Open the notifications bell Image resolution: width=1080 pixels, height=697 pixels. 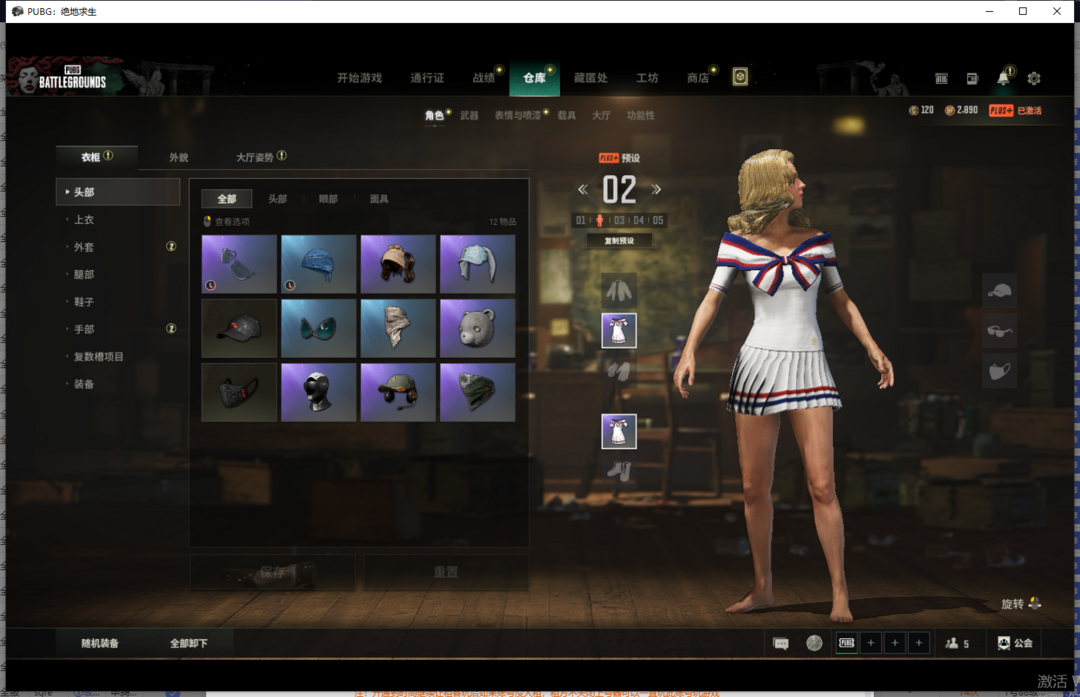click(1004, 78)
